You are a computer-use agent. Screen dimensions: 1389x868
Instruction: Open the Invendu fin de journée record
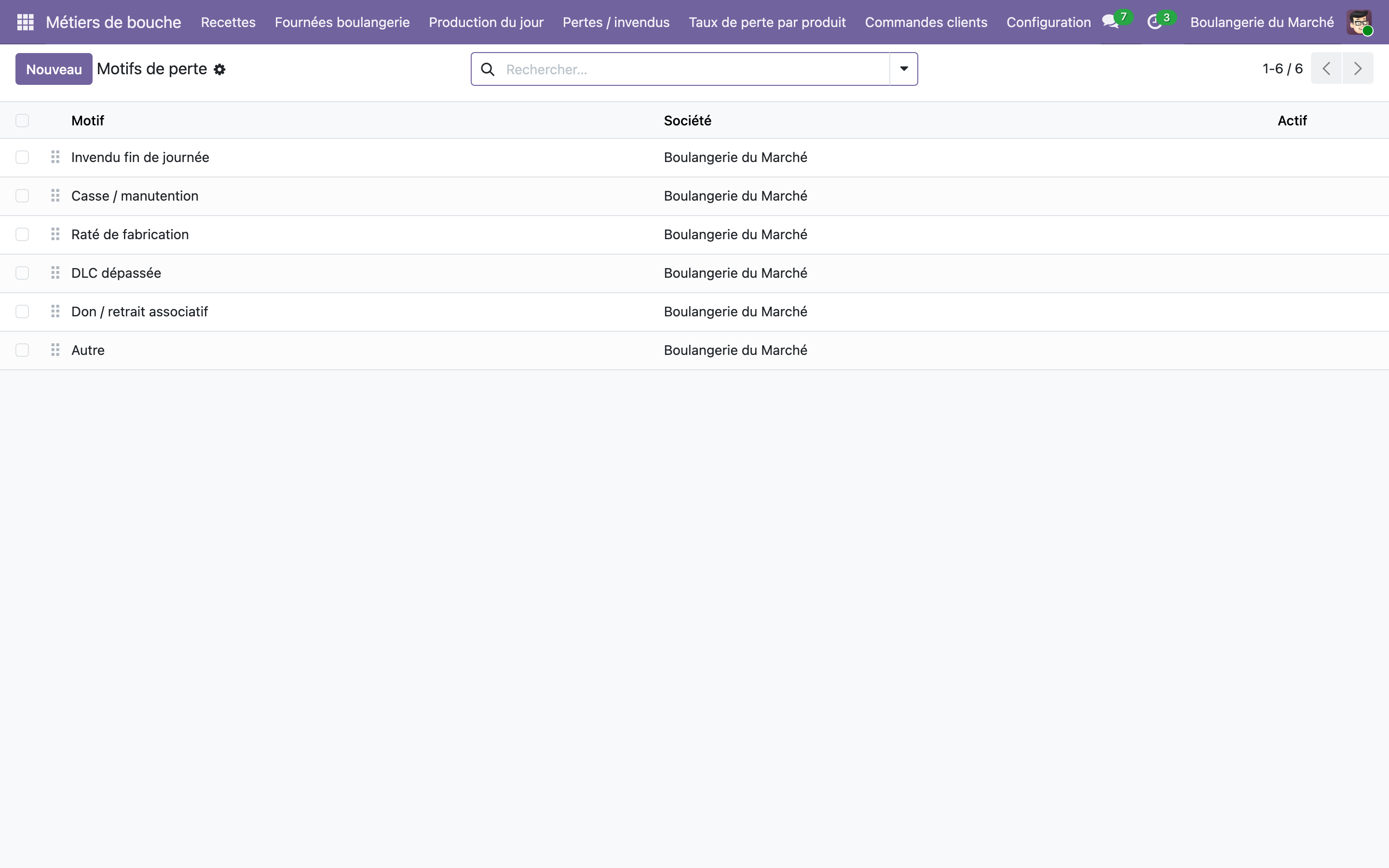click(x=140, y=157)
